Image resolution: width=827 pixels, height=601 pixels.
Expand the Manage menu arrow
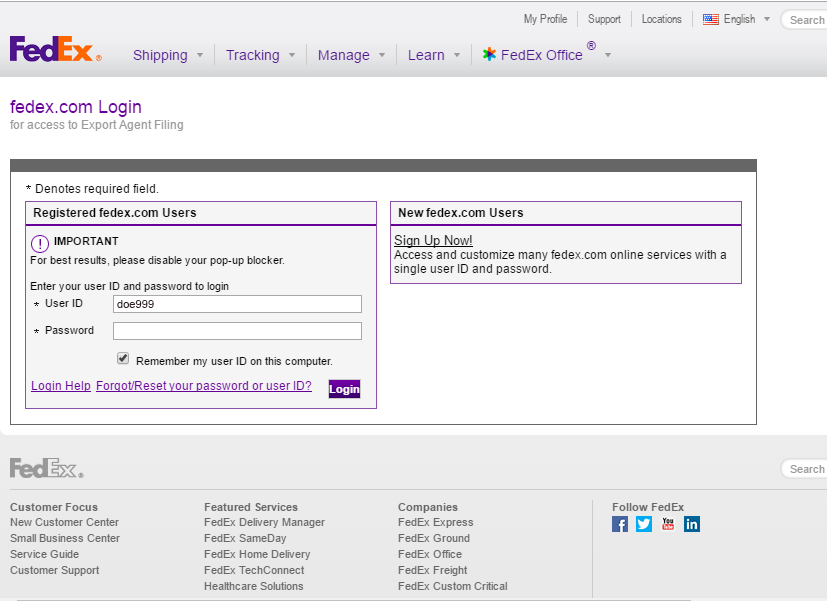coord(382,55)
